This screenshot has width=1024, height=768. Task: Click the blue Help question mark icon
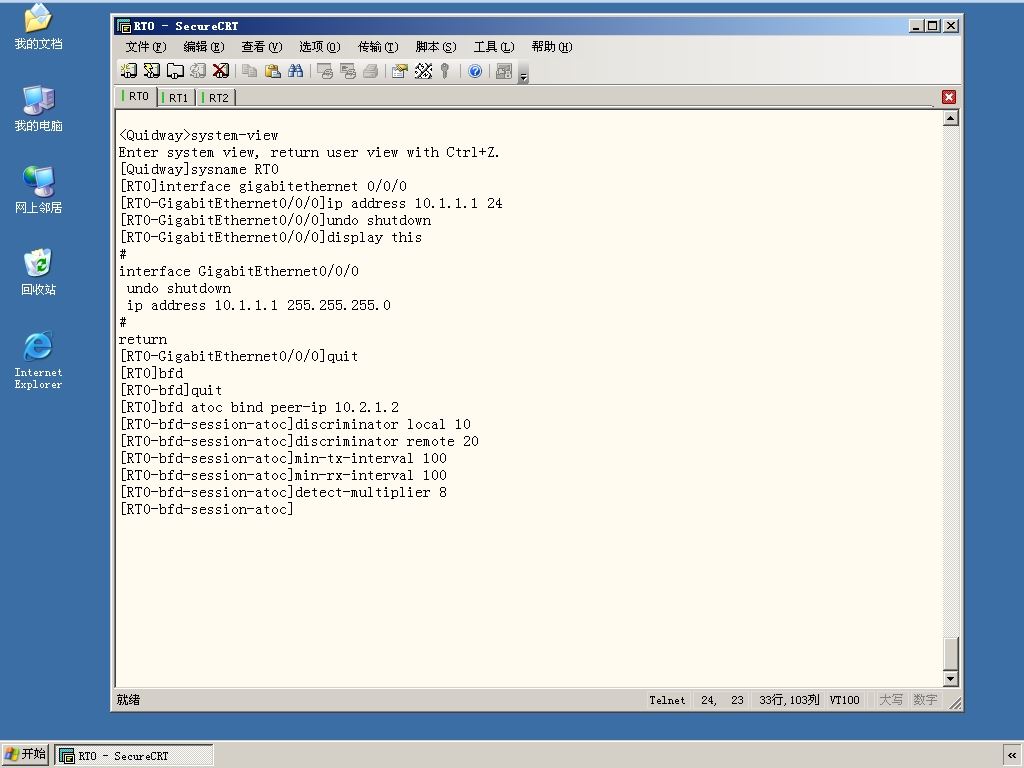coord(475,71)
